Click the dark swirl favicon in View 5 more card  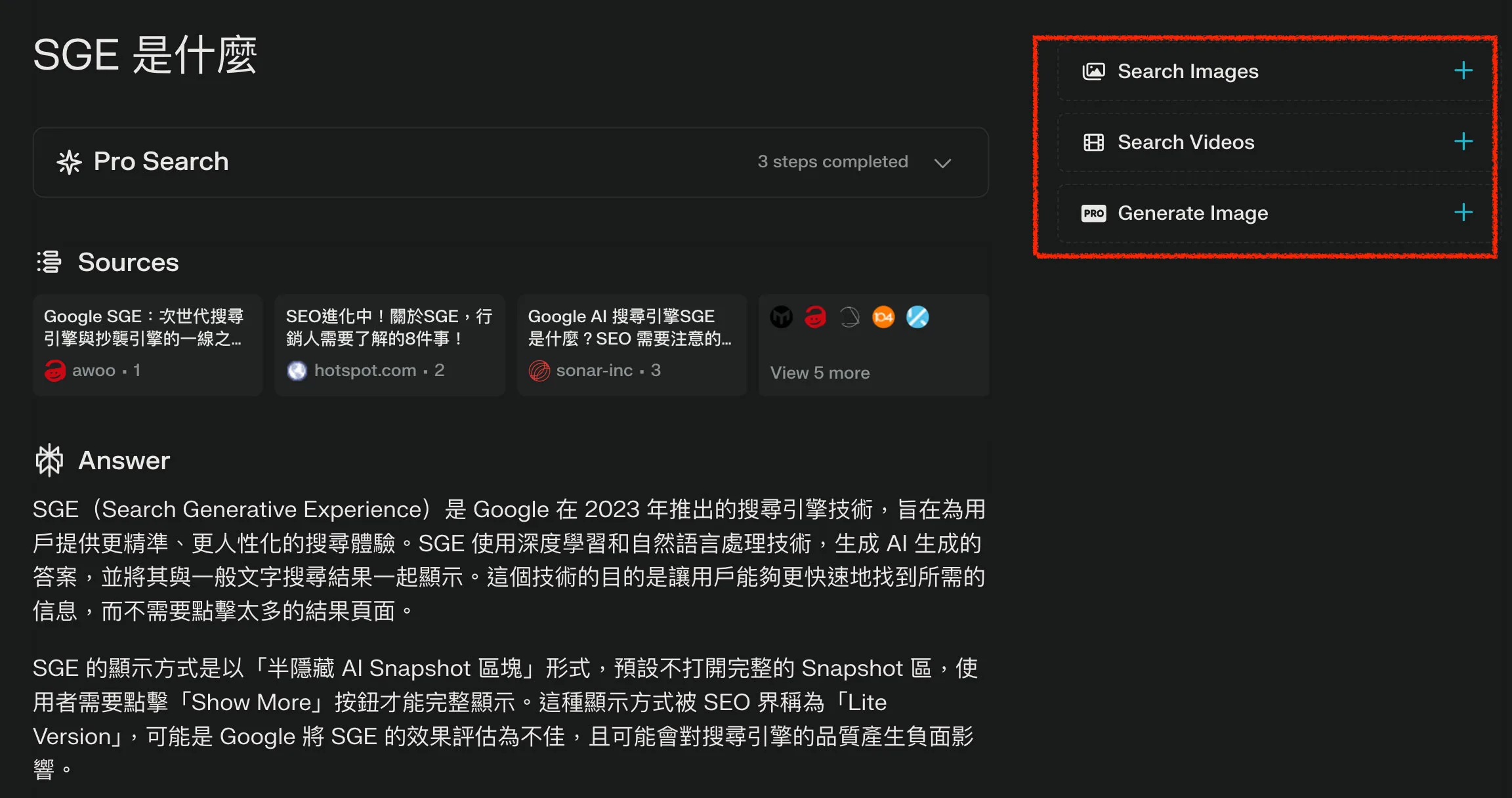click(849, 317)
